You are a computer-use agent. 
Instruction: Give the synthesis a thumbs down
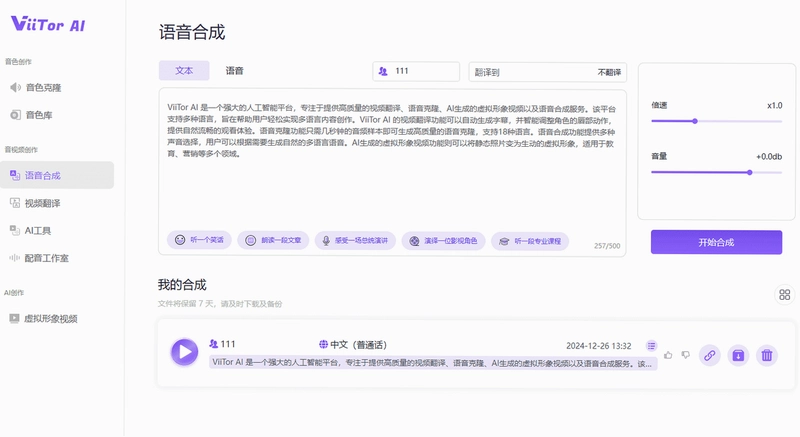click(x=686, y=355)
